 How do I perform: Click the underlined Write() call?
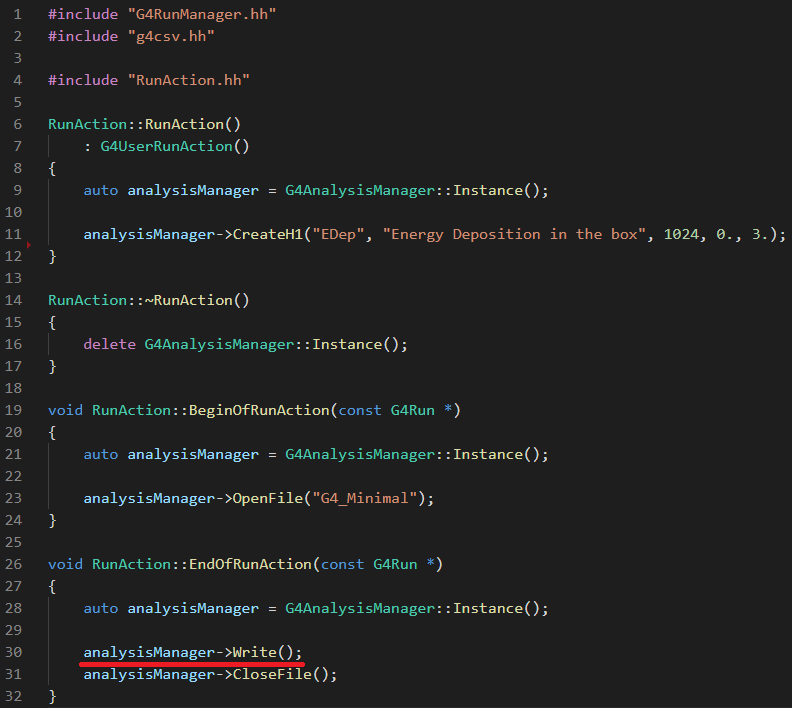[x=263, y=652]
